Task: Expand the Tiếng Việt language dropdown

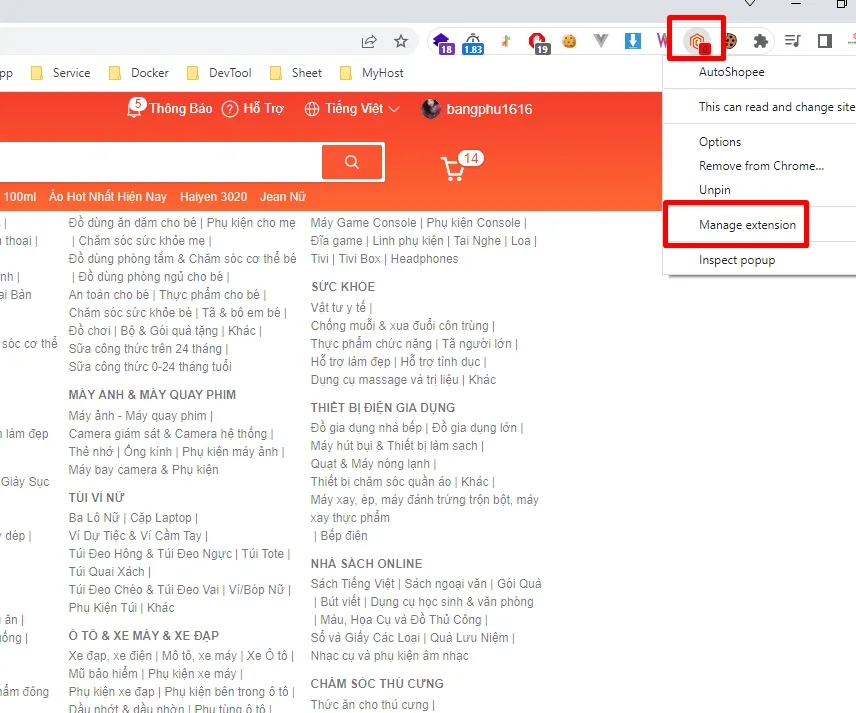Action: tap(394, 109)
